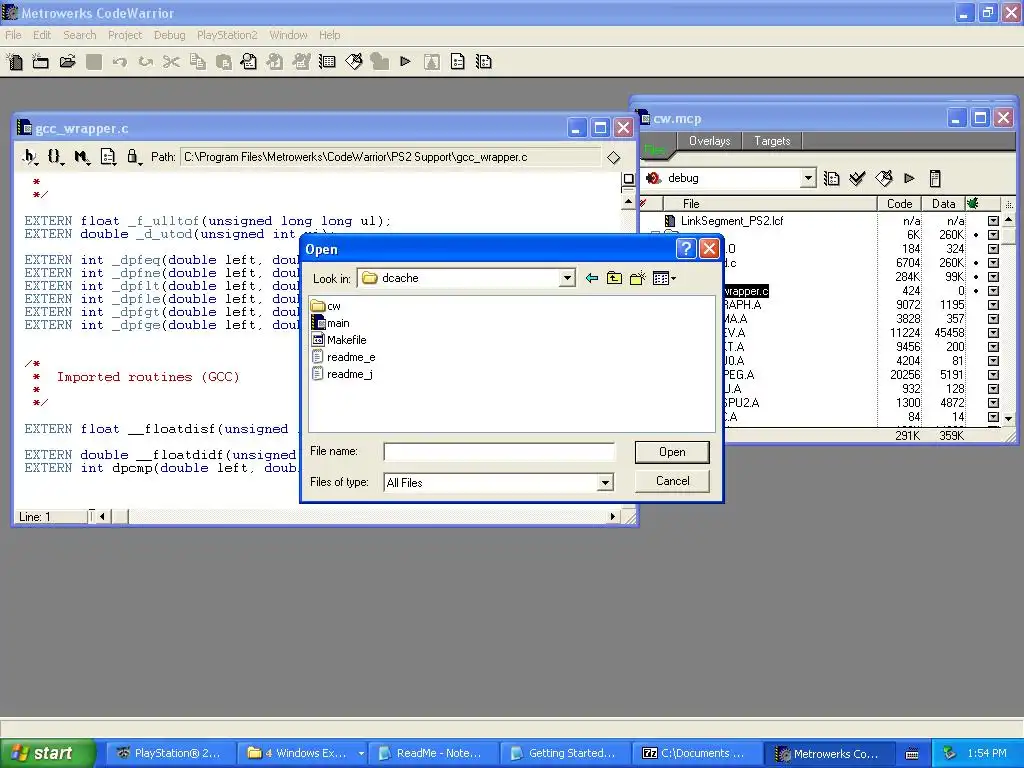The image size is (1024, 768).
Task: Click the file lock icon in gcc_wrapper.c
Action: coord(133,157)
